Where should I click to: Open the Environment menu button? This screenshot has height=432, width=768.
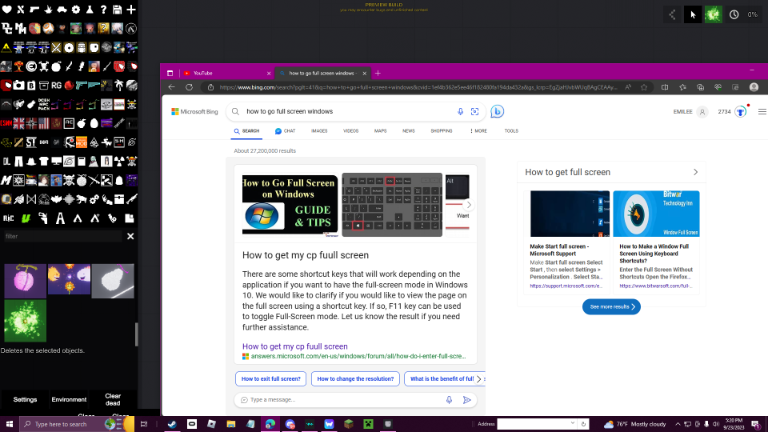(x=69, y=399)
